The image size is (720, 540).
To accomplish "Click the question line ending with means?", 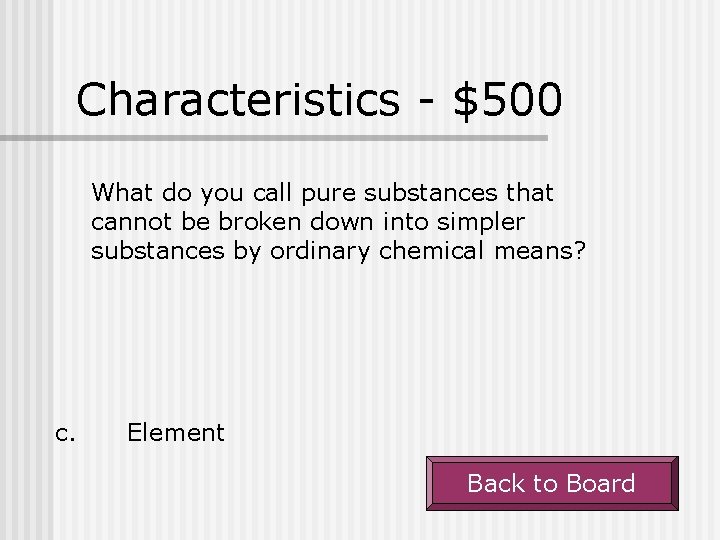I will point(338,252).
